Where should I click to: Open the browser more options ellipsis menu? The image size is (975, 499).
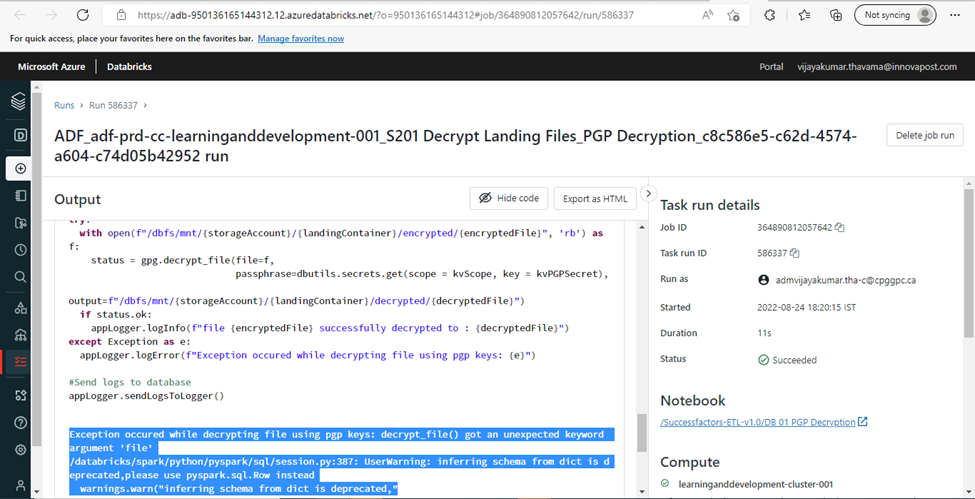click(x=955, y=15)
